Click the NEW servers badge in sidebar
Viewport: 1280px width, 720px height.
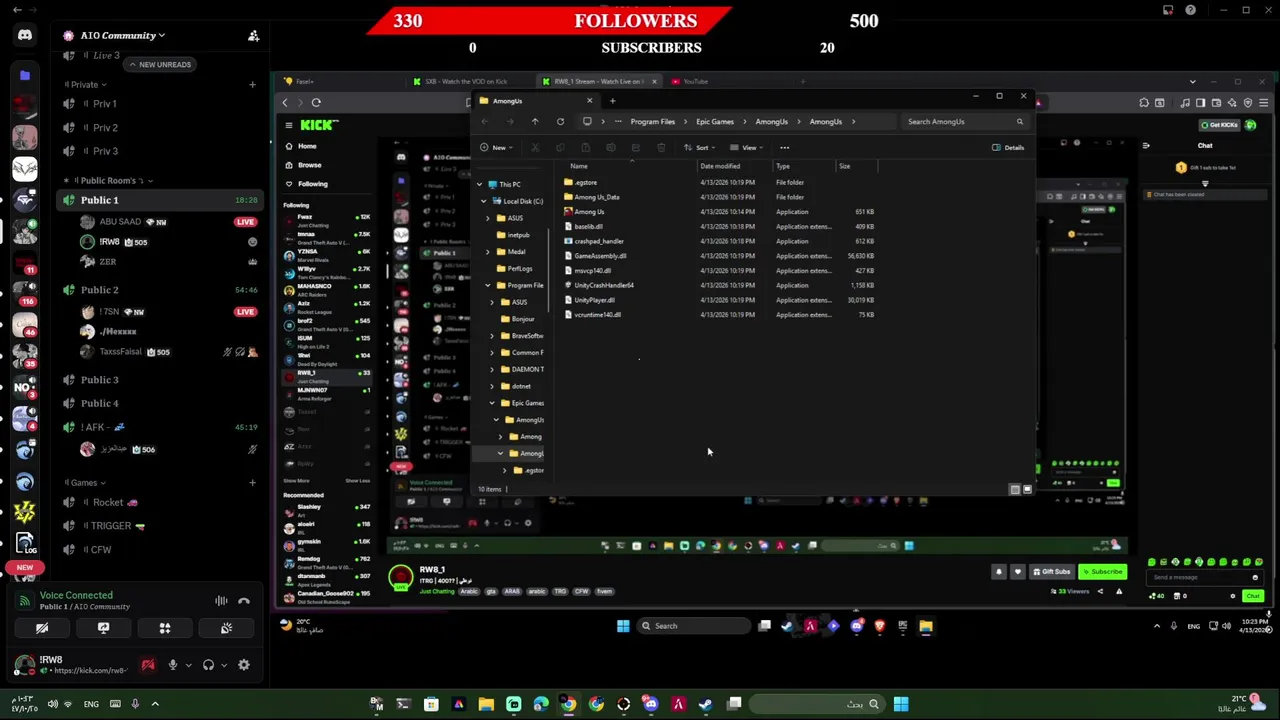point(25,567)
